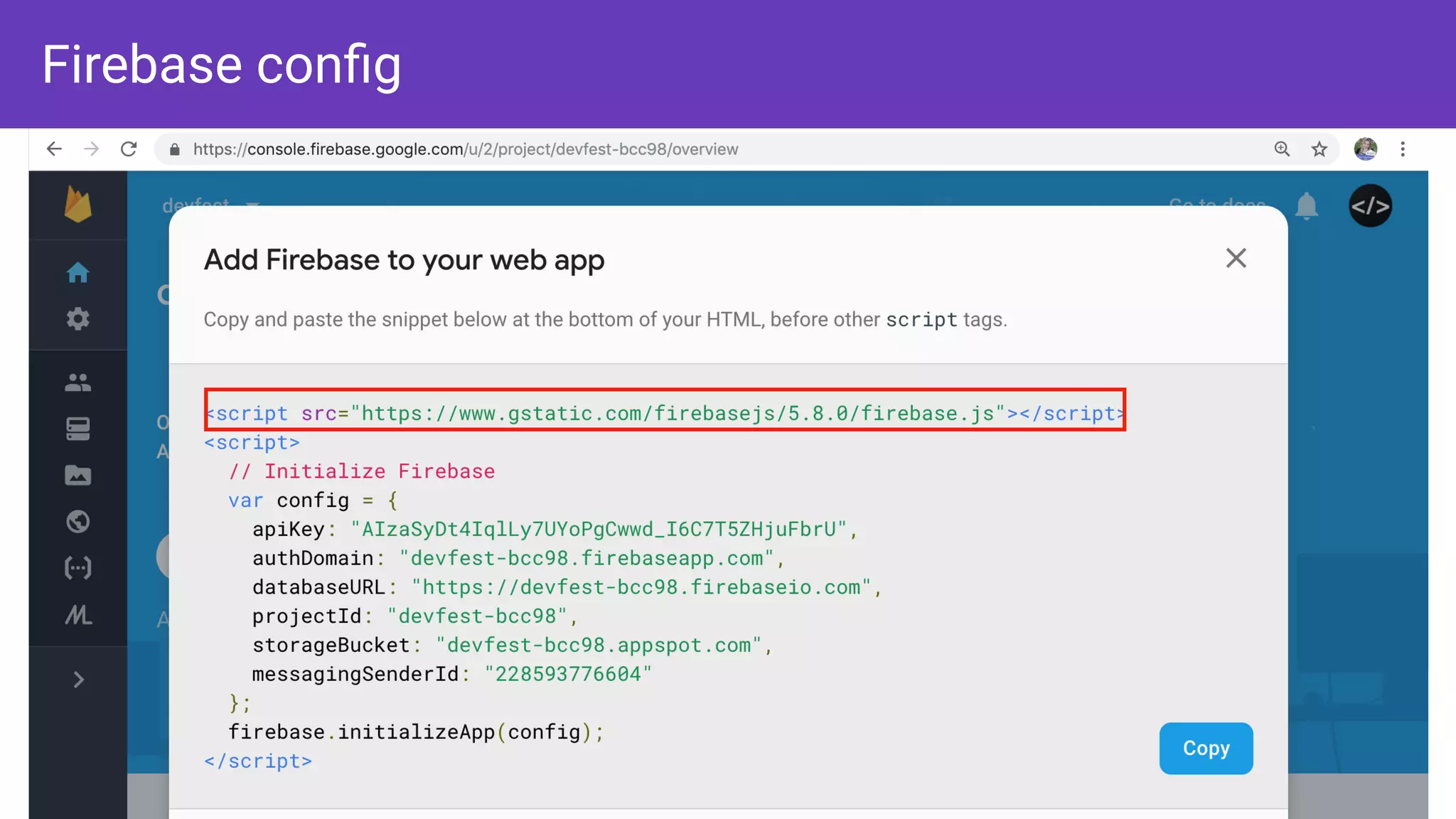Click the firebase.initializeApp(config) line
Image resolution: width=1456 pixels, height=819 pixels.
click(416, 732)
